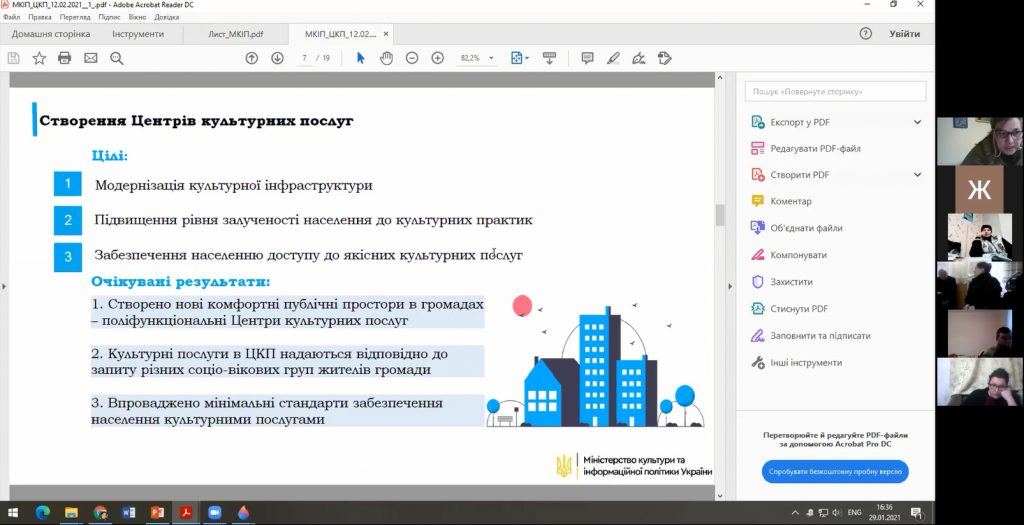This screenshot has width=1024, height=525.
Task: Switch to the Лист_МКІП.pdf tab
Action: click(x=236, y=34)
